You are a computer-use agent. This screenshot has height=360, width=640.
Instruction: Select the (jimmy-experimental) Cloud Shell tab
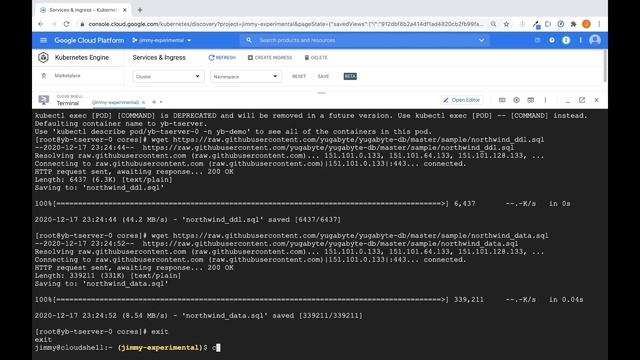[x=115, y=102]
